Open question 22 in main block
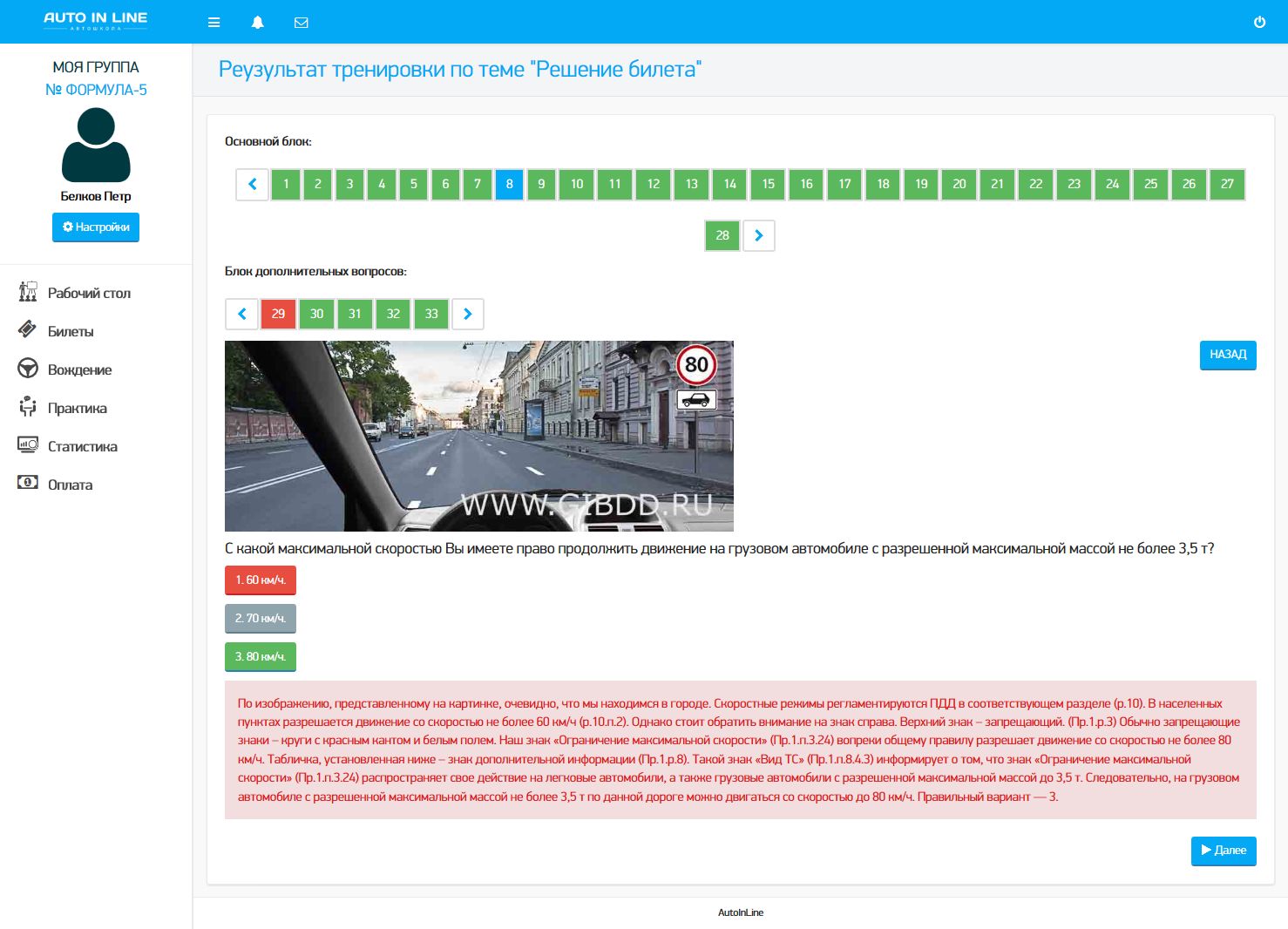 (1036, 185)
